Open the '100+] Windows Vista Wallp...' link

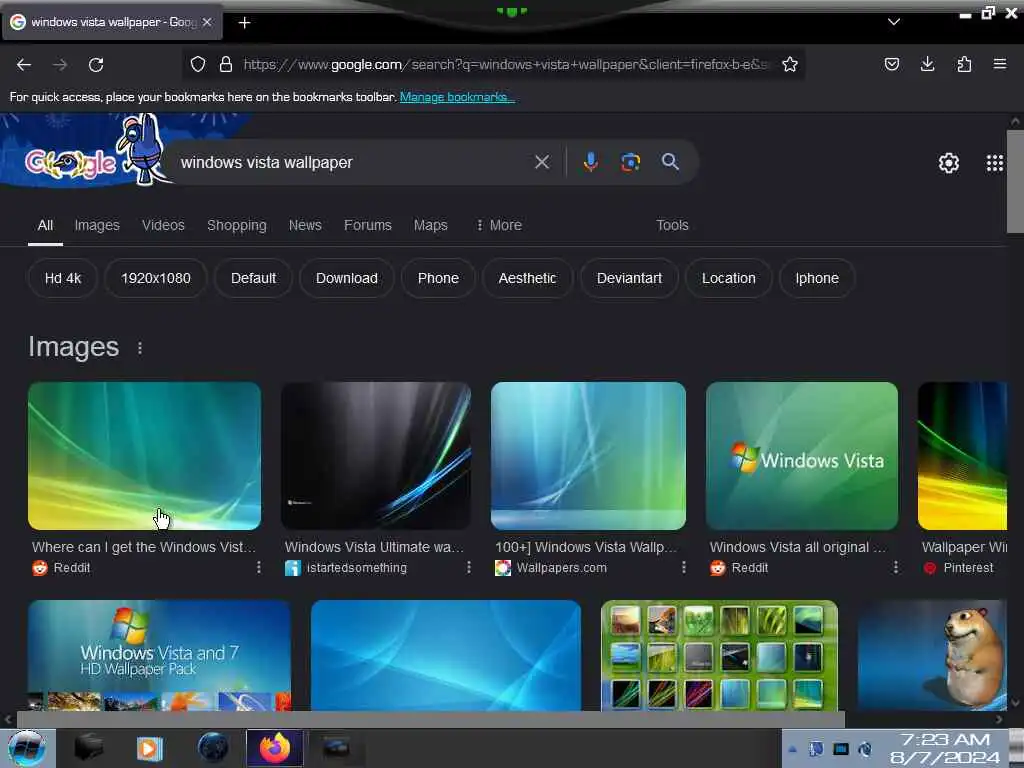point(586,547)
